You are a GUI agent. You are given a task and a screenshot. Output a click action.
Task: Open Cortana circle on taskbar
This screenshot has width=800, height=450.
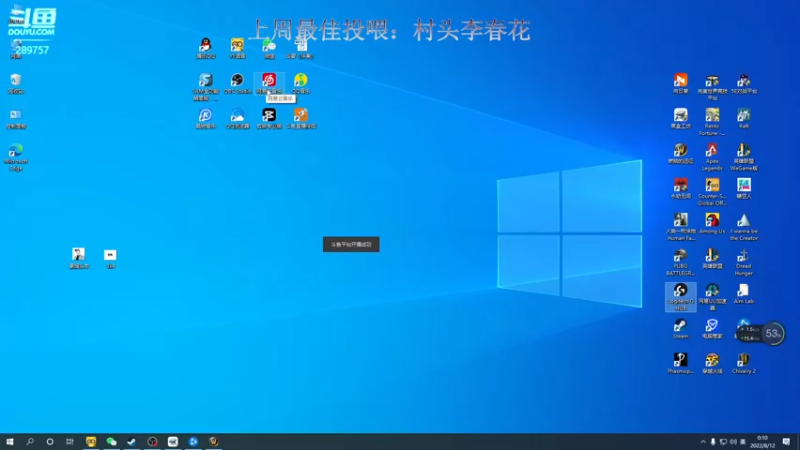(x=50, y=441)
